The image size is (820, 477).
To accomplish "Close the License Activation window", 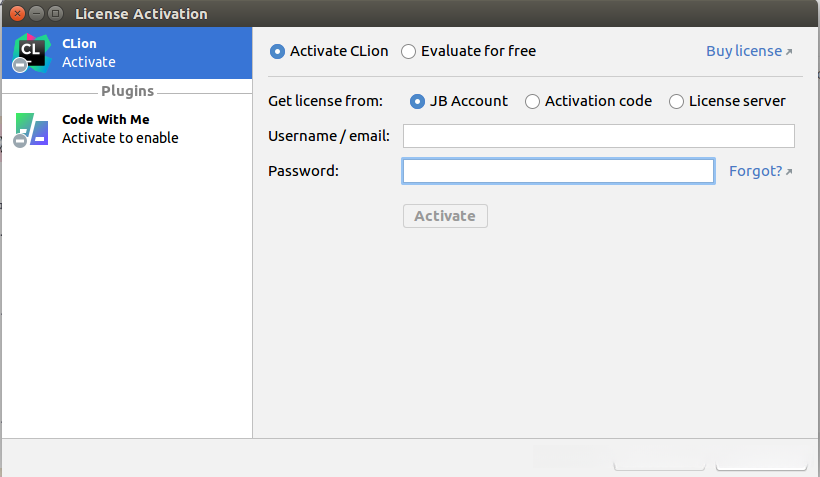I will [17, 14].
